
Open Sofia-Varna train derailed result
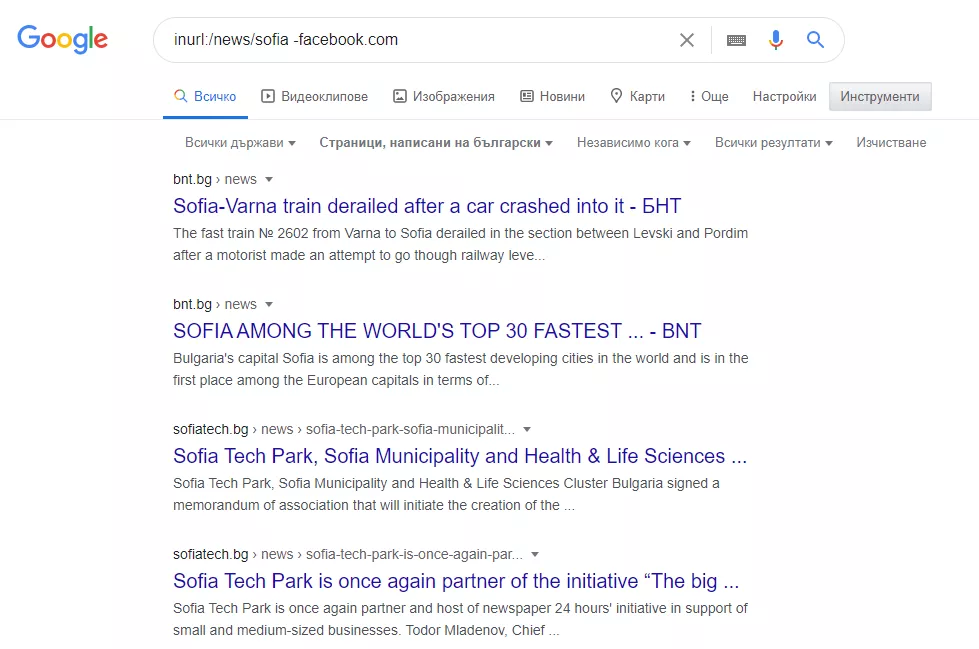click(x=427, y=206)
